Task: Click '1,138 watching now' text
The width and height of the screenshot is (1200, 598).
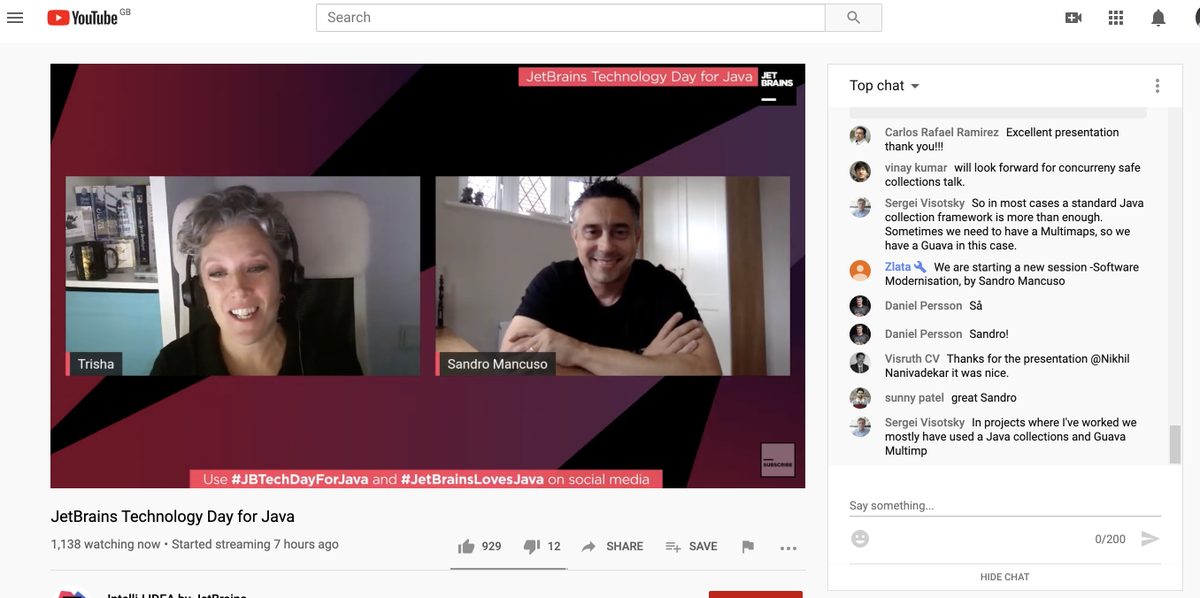Action: click(x=106, y=545)
